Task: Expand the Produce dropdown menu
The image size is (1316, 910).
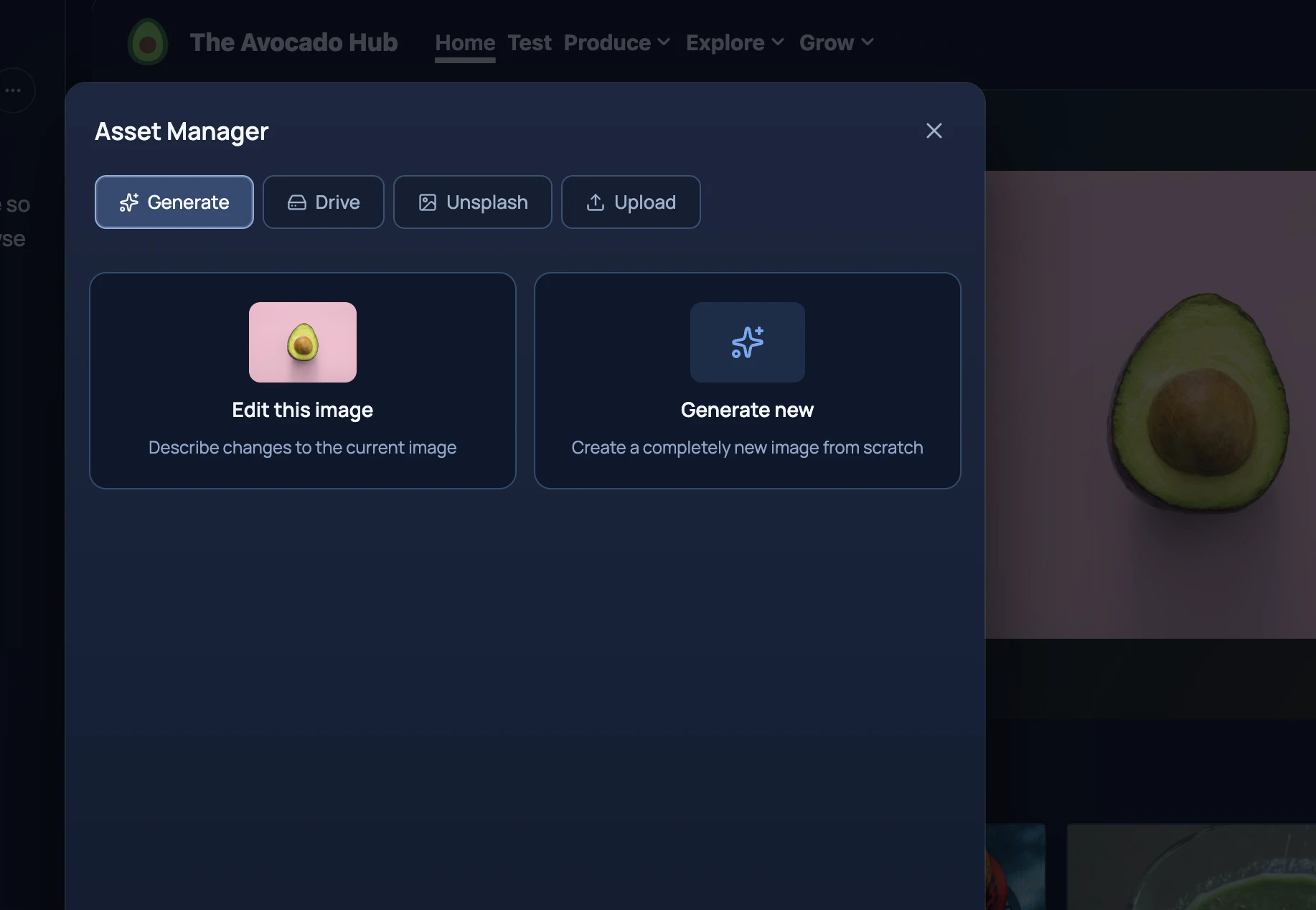Action: point(617,43)
